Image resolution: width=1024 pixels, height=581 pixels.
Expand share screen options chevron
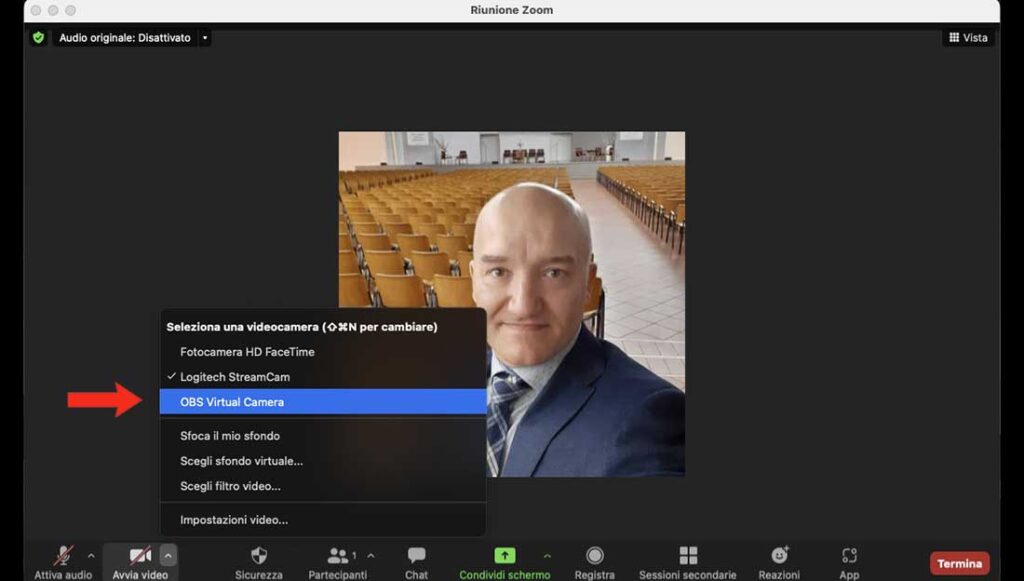pyautogui.click(x=547, y=556)
